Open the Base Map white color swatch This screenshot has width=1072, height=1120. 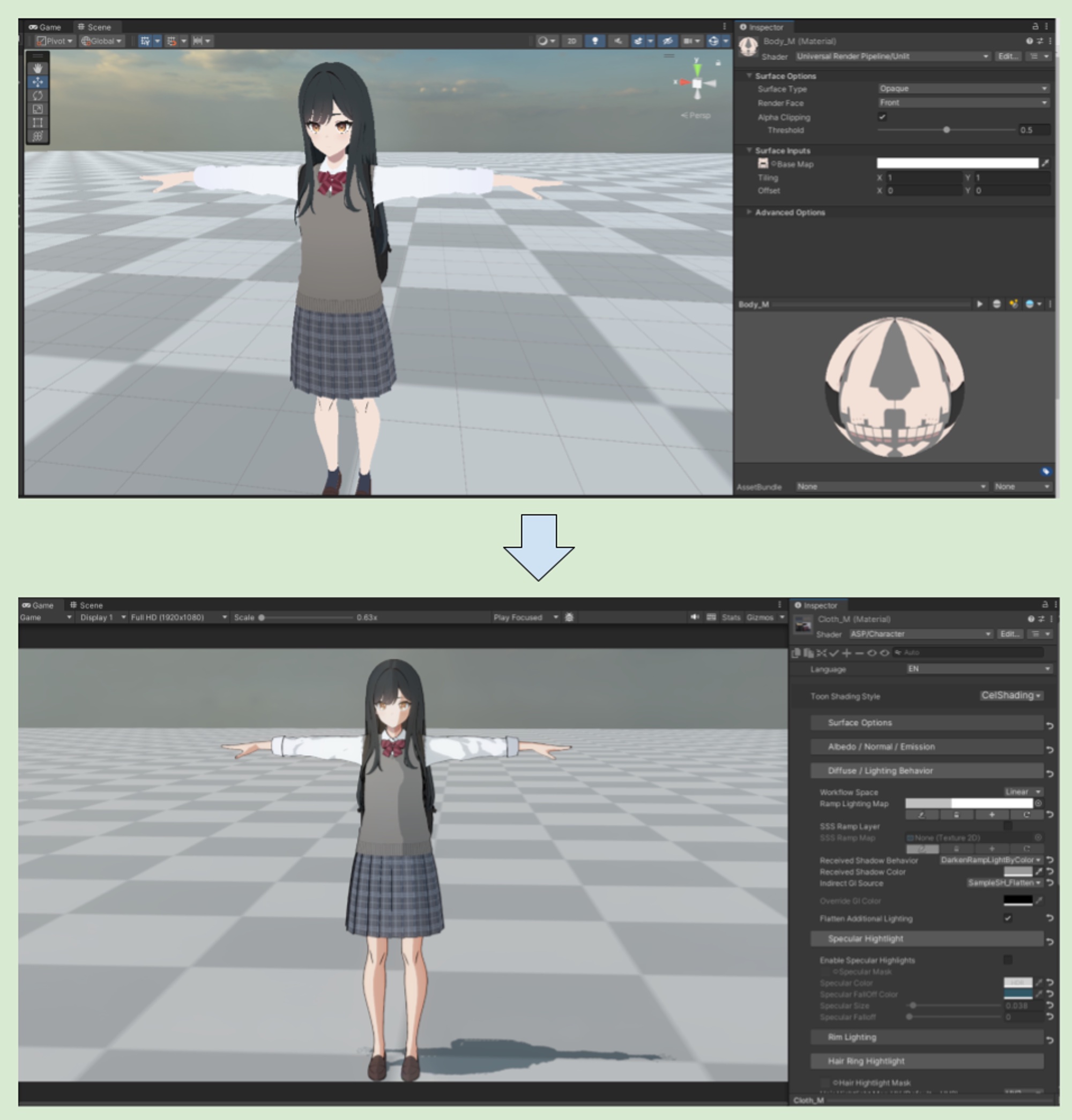(957, 163)
